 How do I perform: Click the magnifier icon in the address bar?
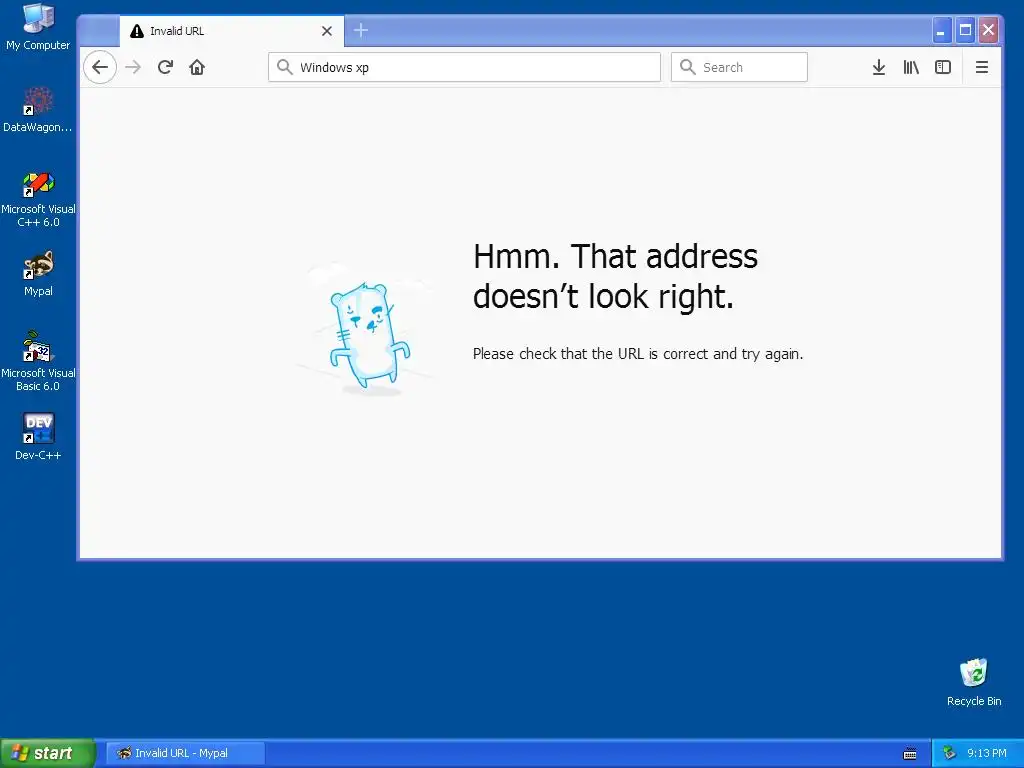coord(284,67)
